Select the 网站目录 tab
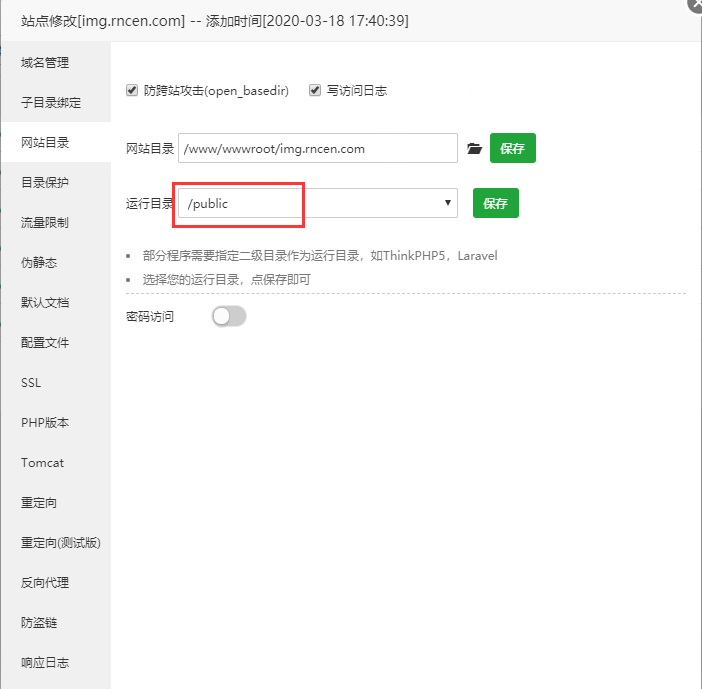Screen dimensions: 702x689 click(x=56, y=142)
